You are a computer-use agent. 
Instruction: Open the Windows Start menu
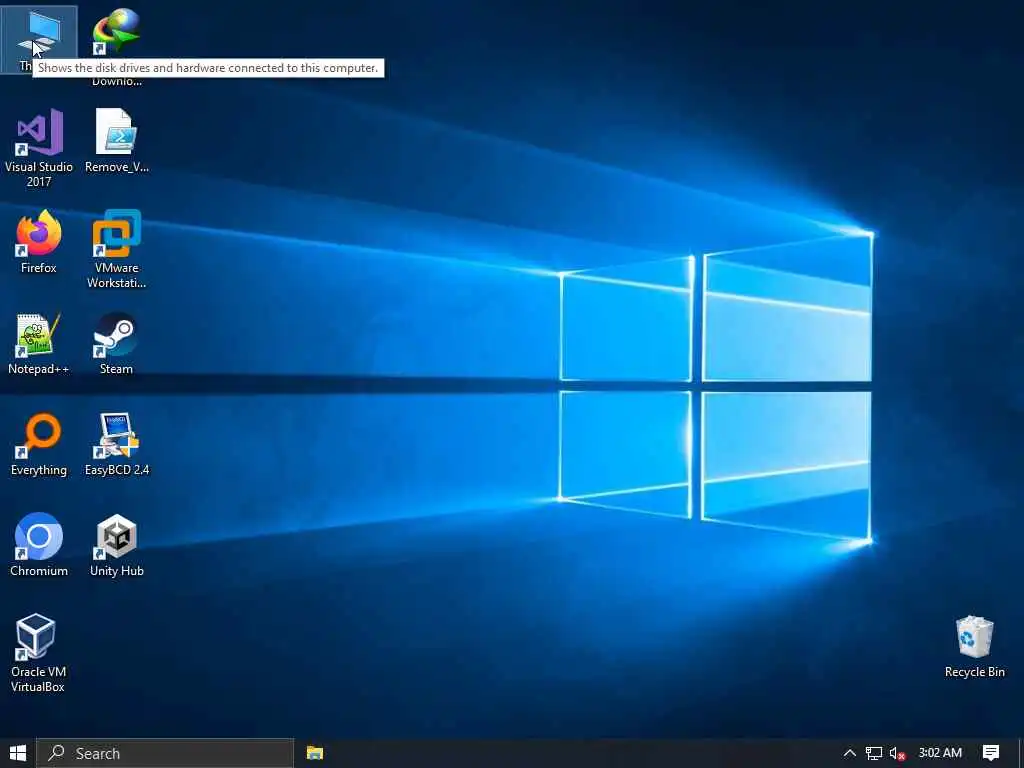(x=18, y=753)
